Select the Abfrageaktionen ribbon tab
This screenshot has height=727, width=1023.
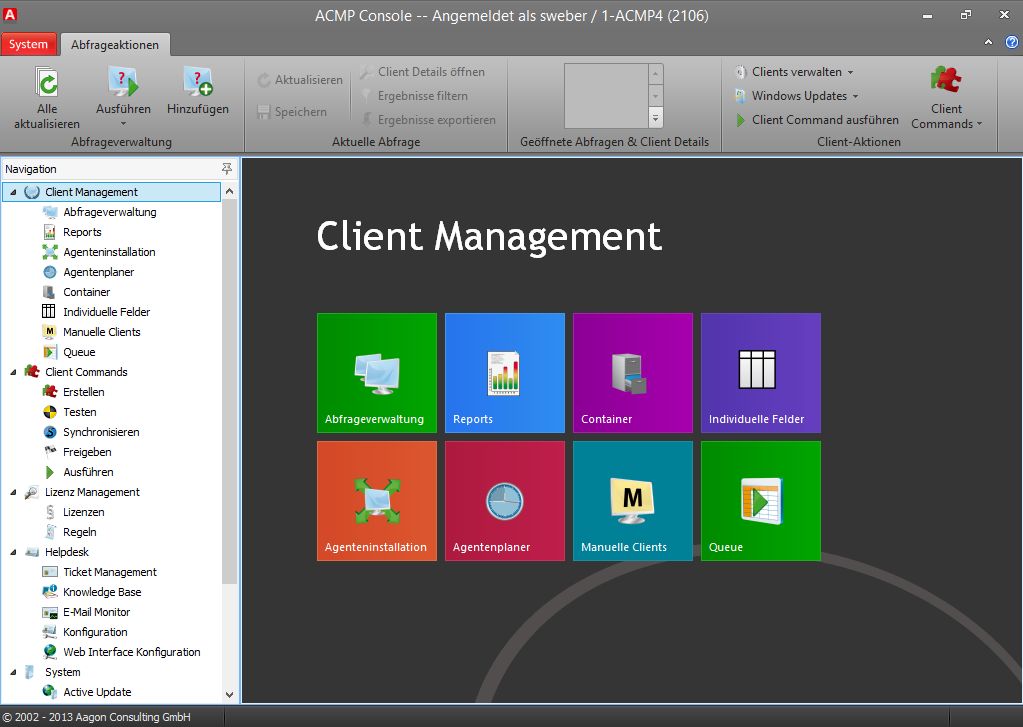115,44
